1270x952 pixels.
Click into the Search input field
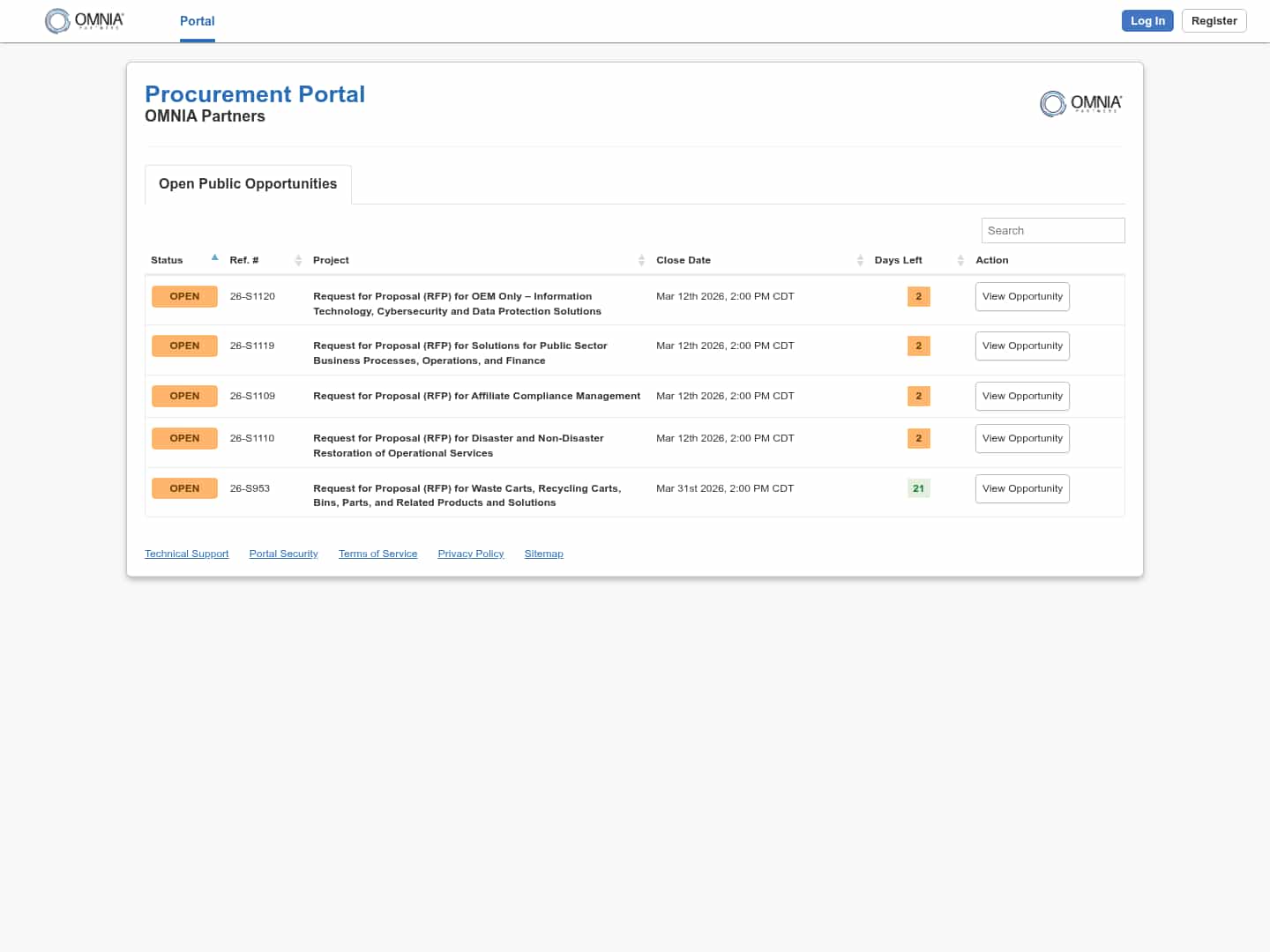[1052, 231]
